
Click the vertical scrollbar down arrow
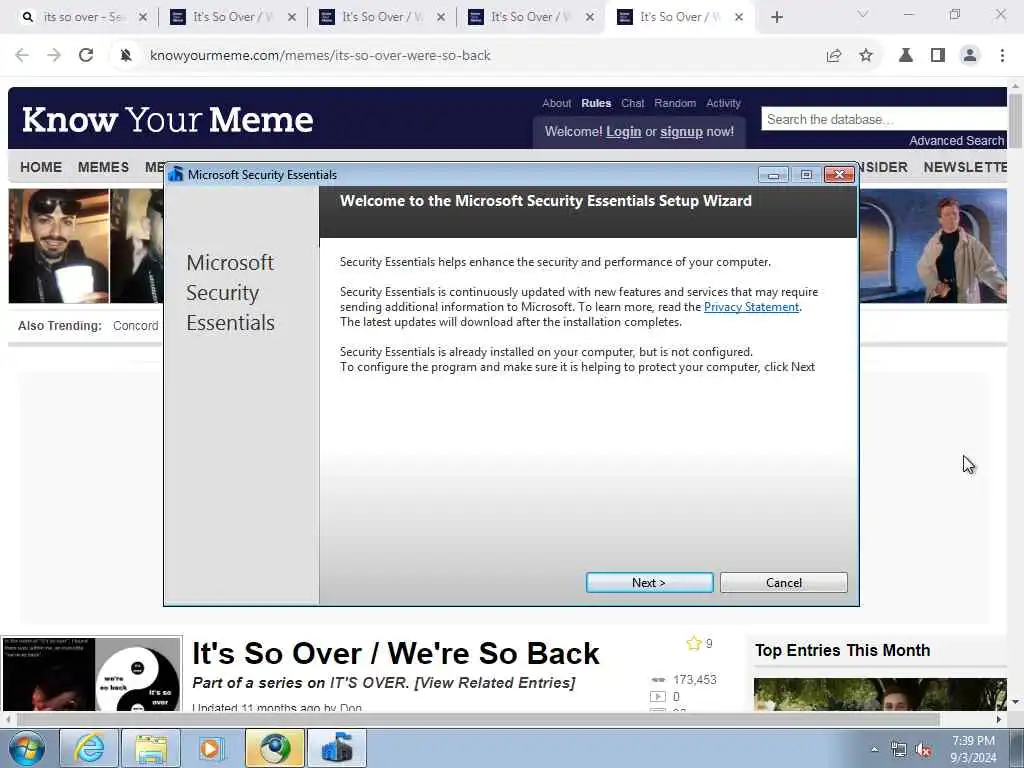[x=1016, y=702]
